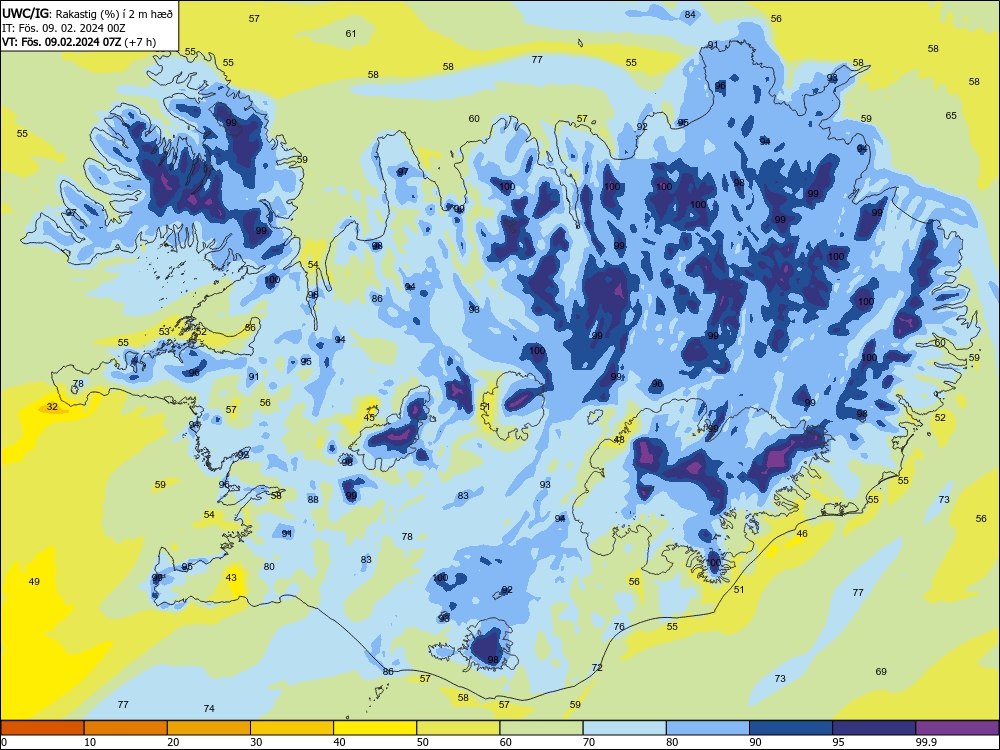Click the humidity value '49' in the southwest sea
Viewport: 1000px width, 750px height.
click(34, 581)
